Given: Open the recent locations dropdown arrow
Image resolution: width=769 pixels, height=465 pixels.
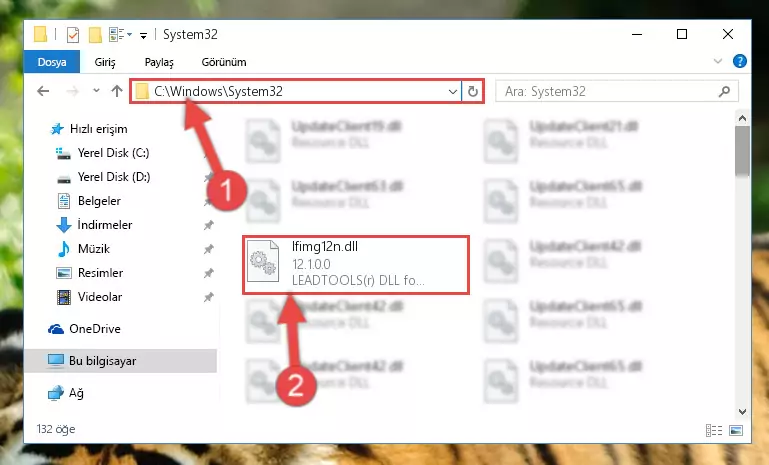Looking at the screenshot, I should click(x=96, y=91).
